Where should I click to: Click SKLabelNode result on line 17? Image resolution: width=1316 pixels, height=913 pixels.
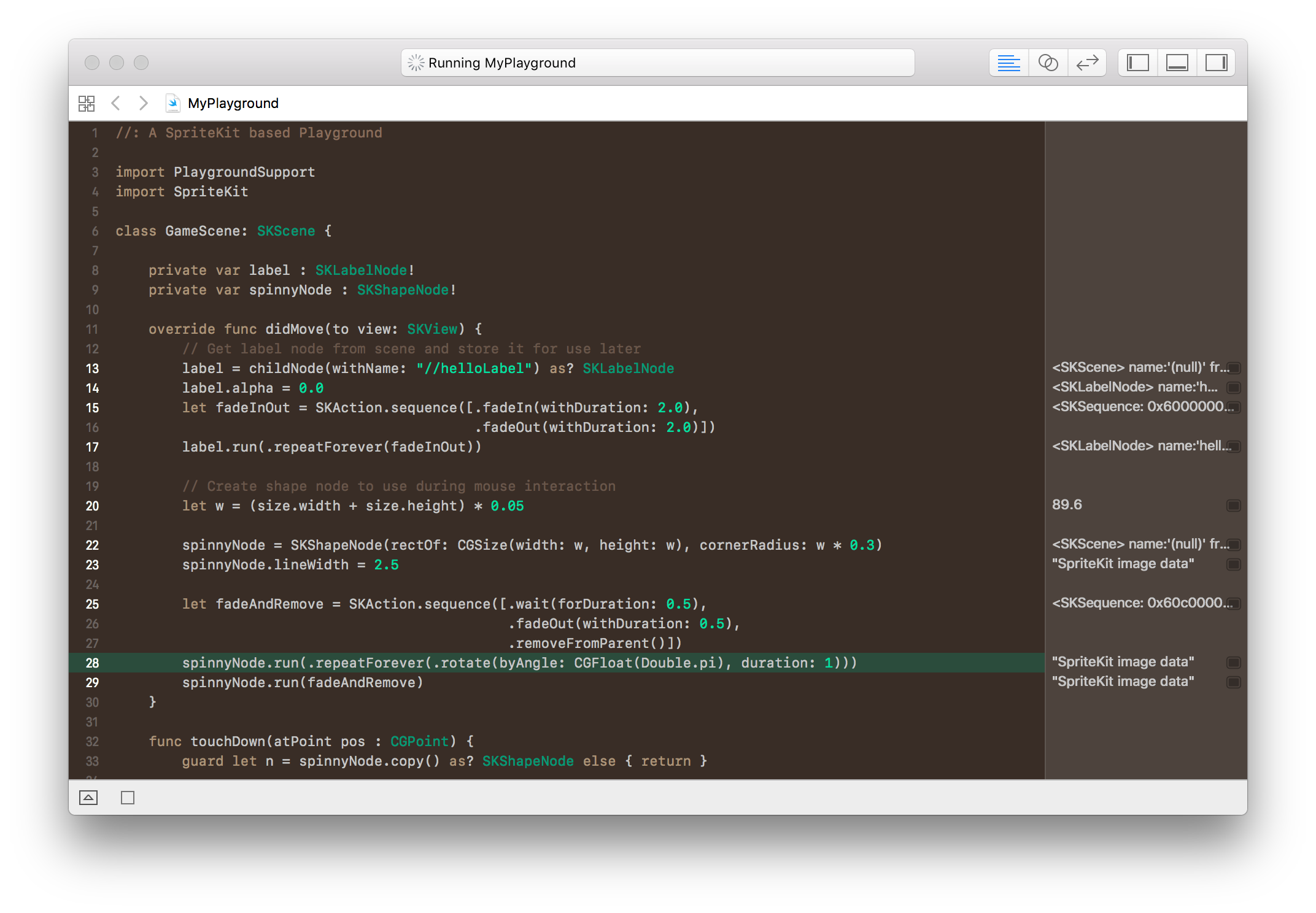pos(1140,446)
